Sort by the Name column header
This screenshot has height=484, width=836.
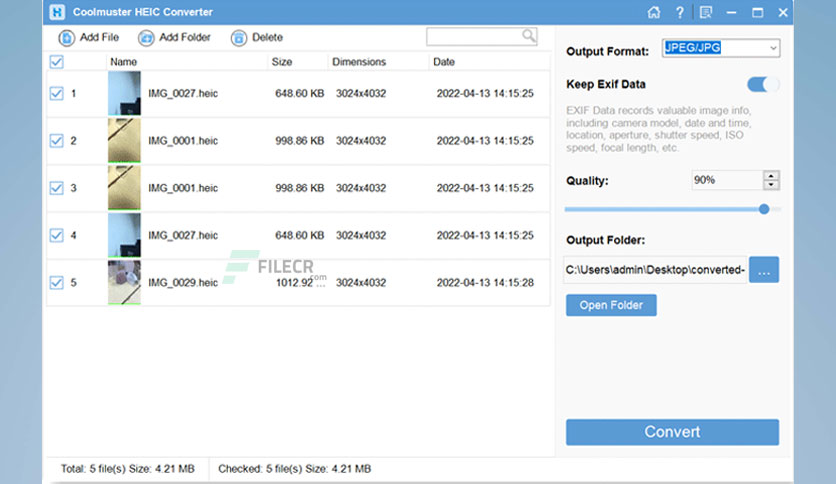pos(124,62)
